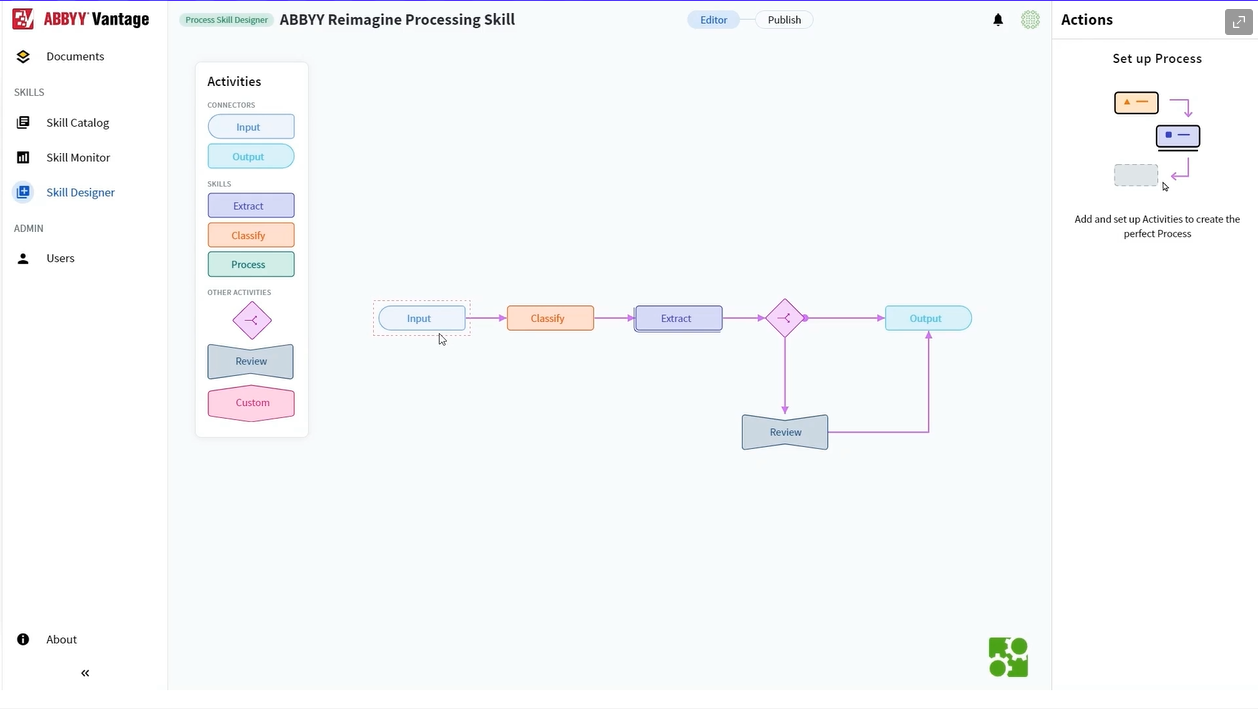Click the Skill Catalog icon

coord(23,123)
